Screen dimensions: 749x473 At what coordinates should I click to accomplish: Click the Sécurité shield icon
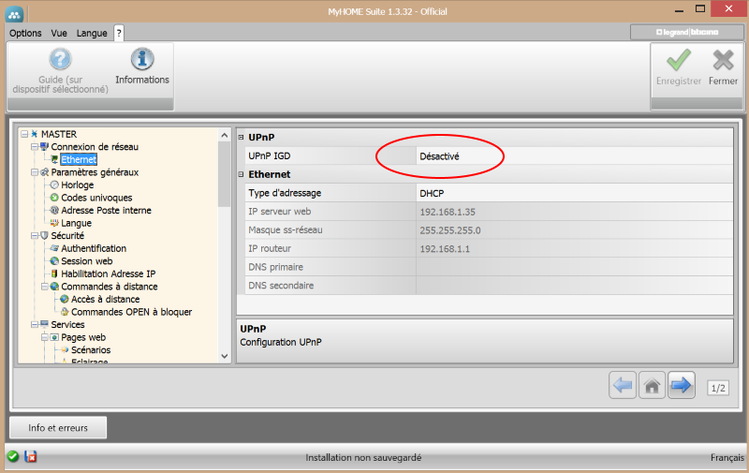pyautogui.click(x=44, y=236)
